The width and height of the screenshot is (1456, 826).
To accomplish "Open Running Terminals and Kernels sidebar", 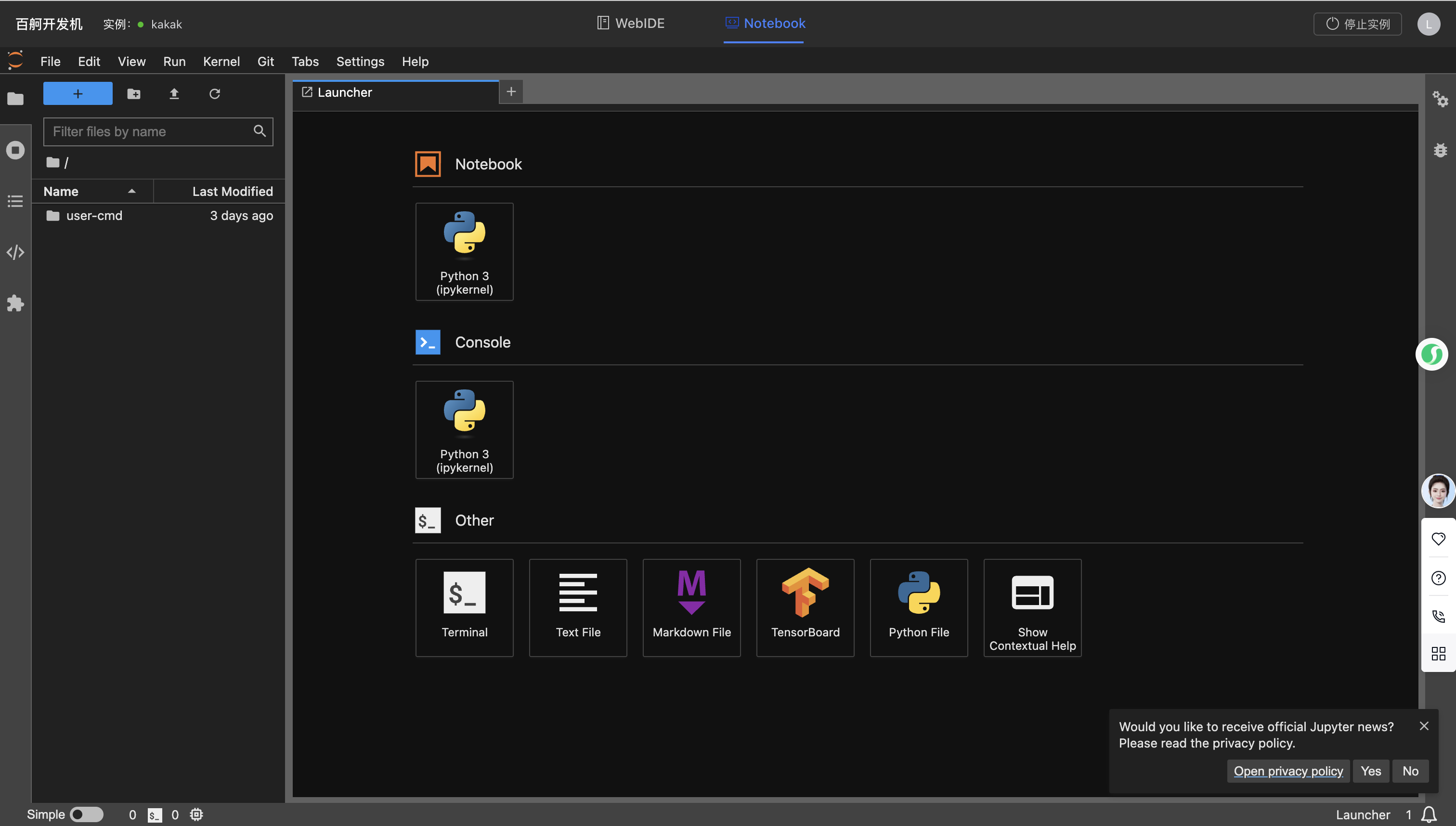I will pos(15,150).
